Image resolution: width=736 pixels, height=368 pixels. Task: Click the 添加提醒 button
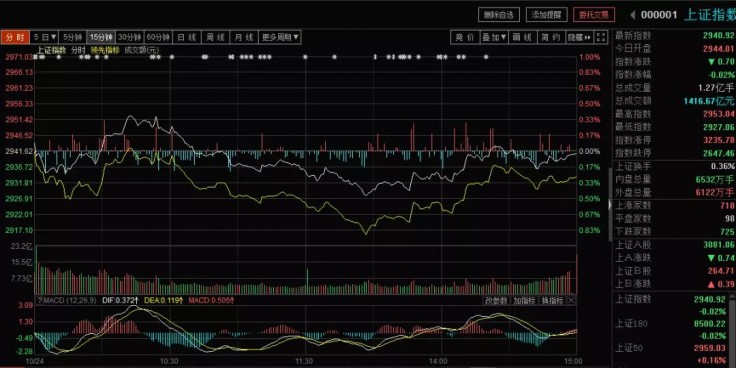(546, 15)
